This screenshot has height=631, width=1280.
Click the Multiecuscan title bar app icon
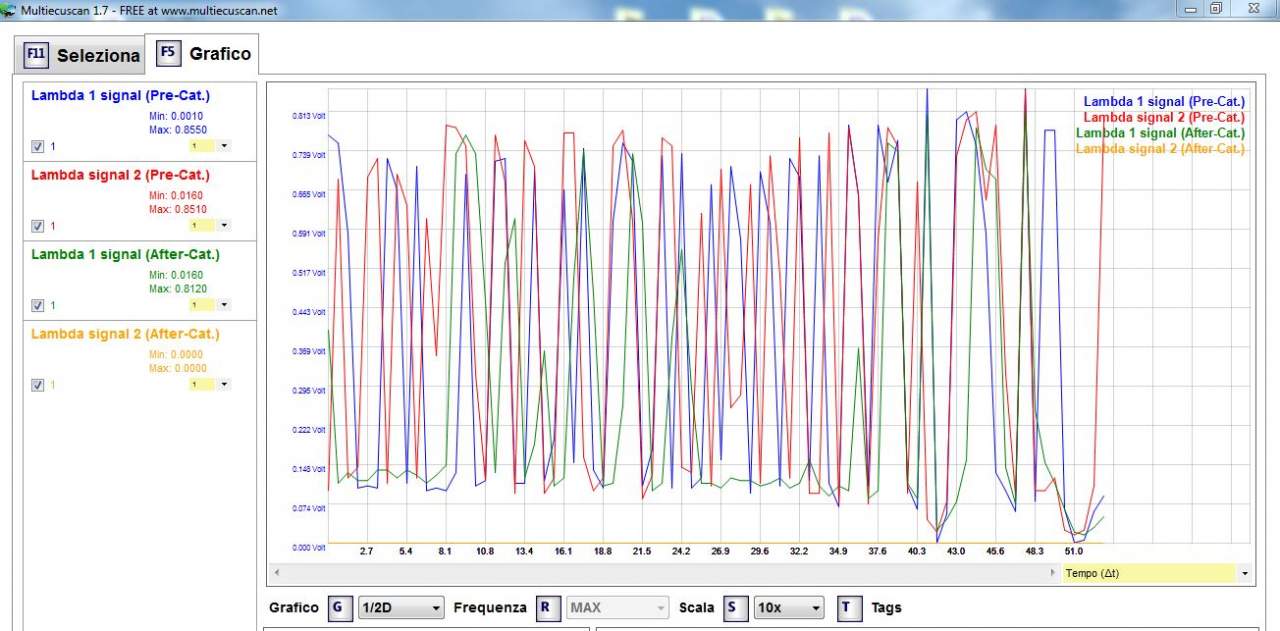[10, 9]
